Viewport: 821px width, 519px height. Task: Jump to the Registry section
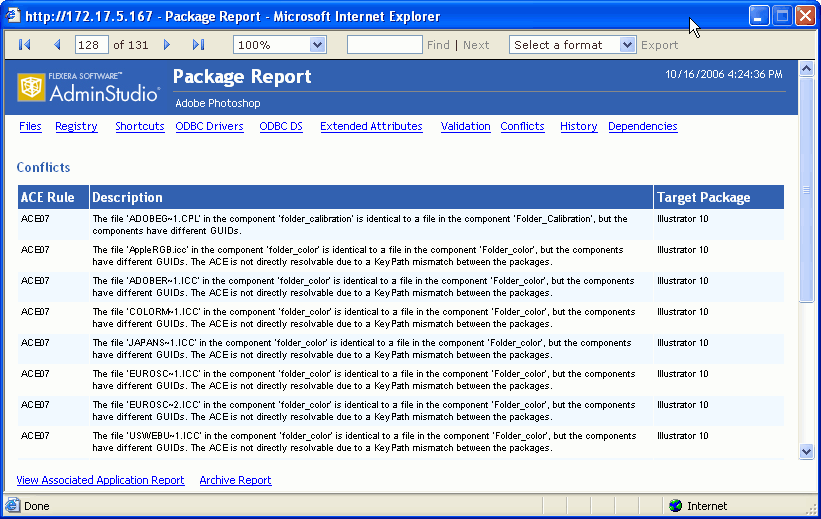76,127
